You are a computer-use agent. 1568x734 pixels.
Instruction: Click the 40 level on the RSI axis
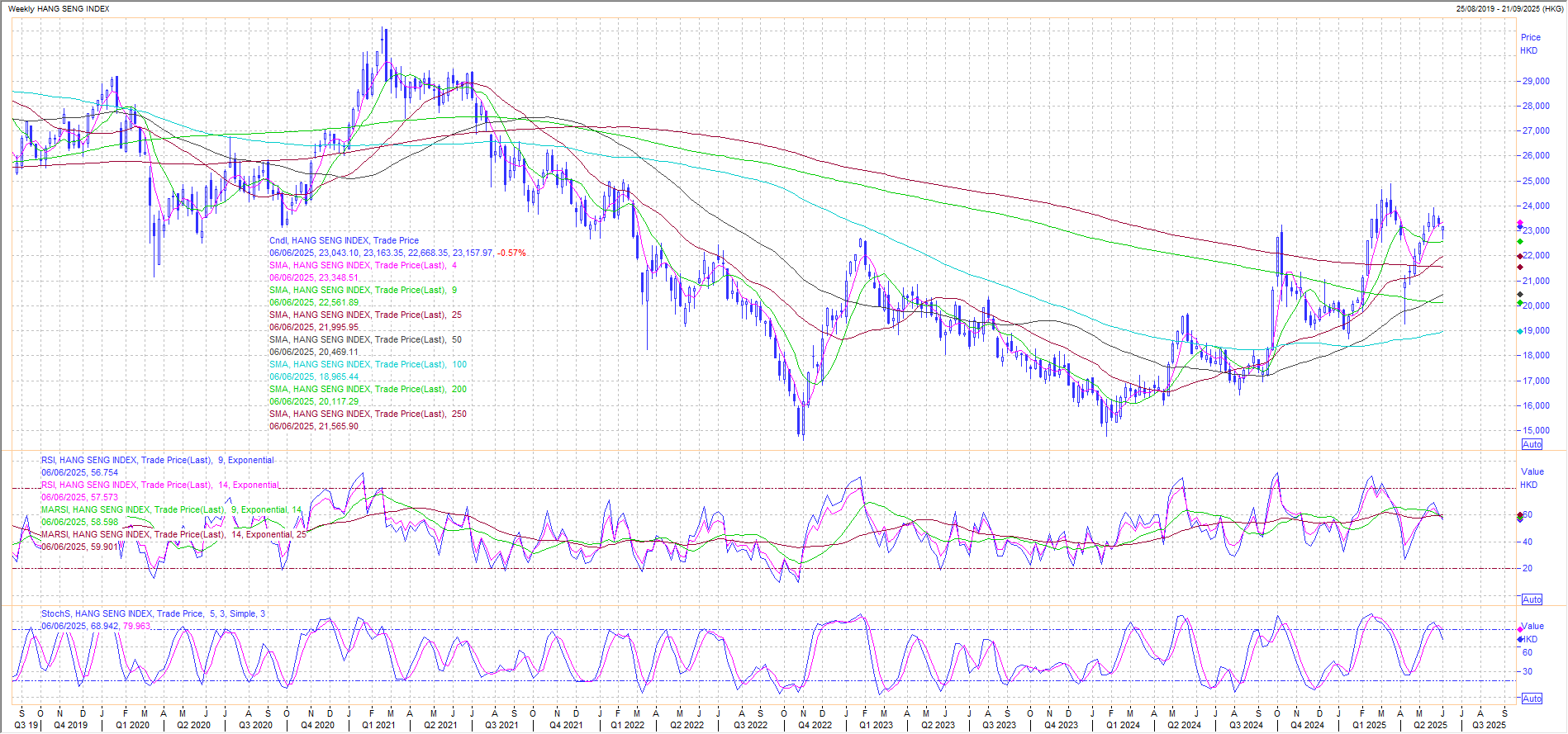click(1528, 542)
